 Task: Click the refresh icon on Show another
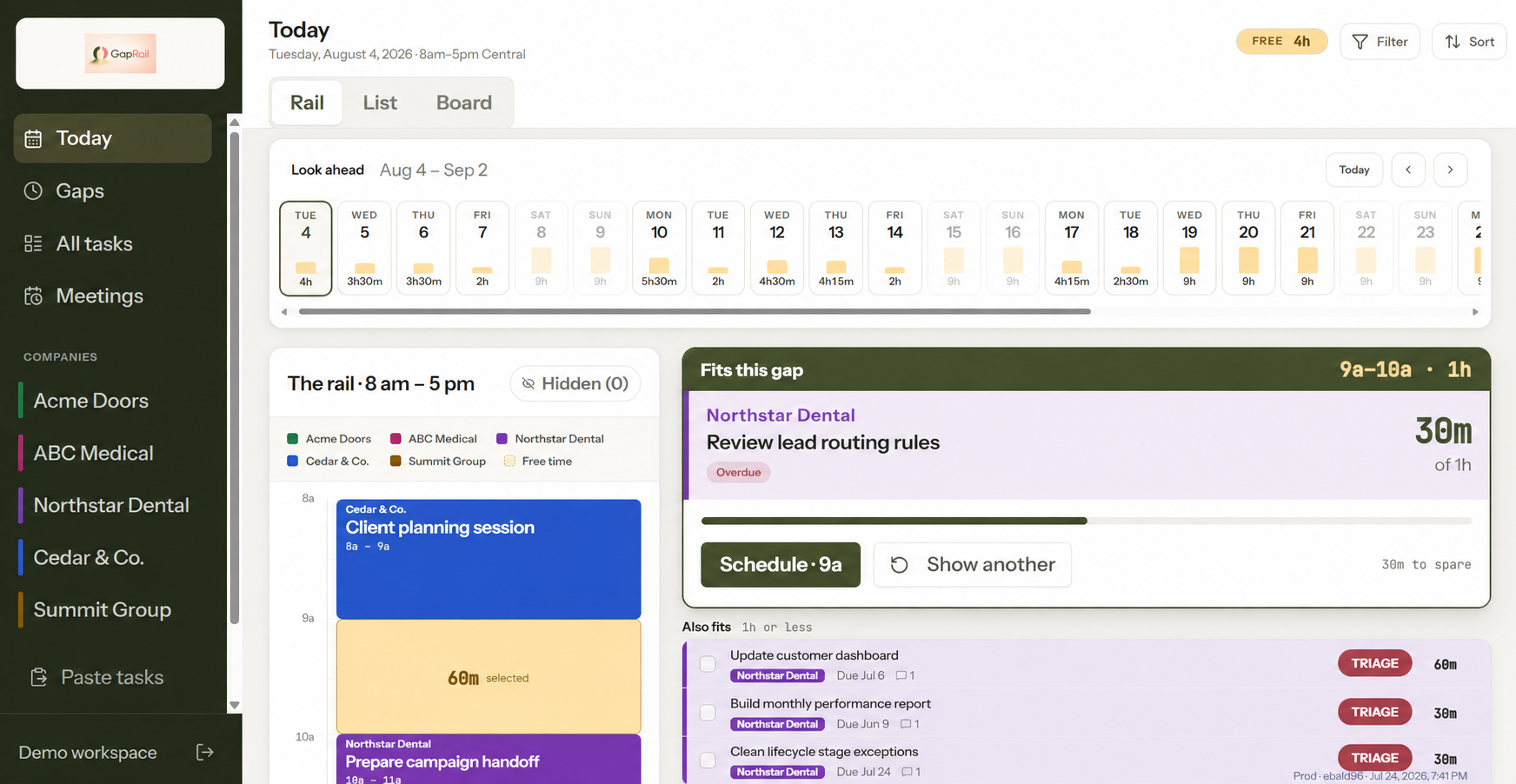tap(899, 565)
